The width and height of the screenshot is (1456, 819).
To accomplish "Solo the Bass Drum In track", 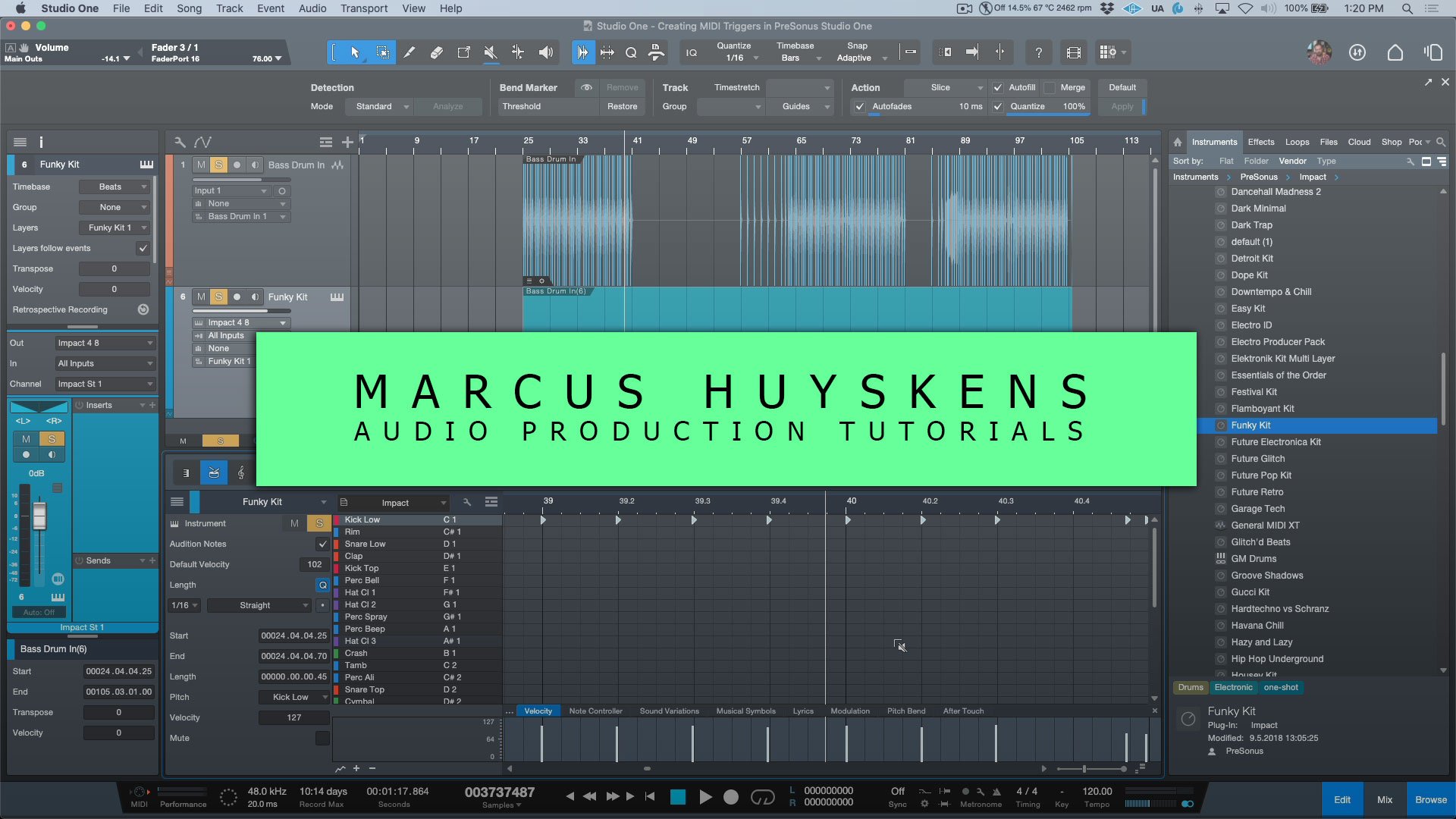I will click(x=218, y=165).
